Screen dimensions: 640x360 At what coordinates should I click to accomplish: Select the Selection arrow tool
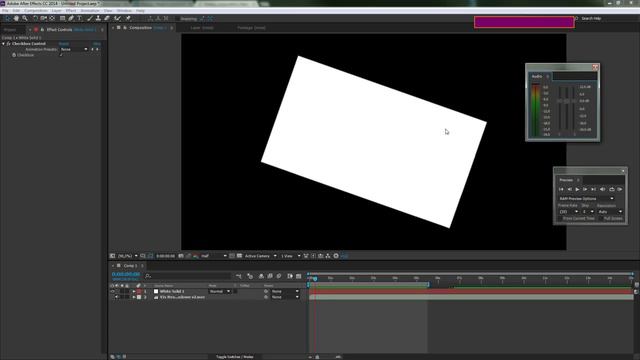7,18
